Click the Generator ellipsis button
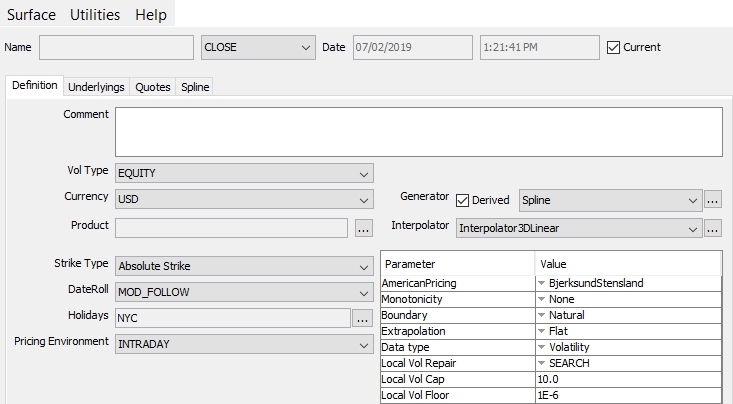The image size is (733, 404). (712, 200)
